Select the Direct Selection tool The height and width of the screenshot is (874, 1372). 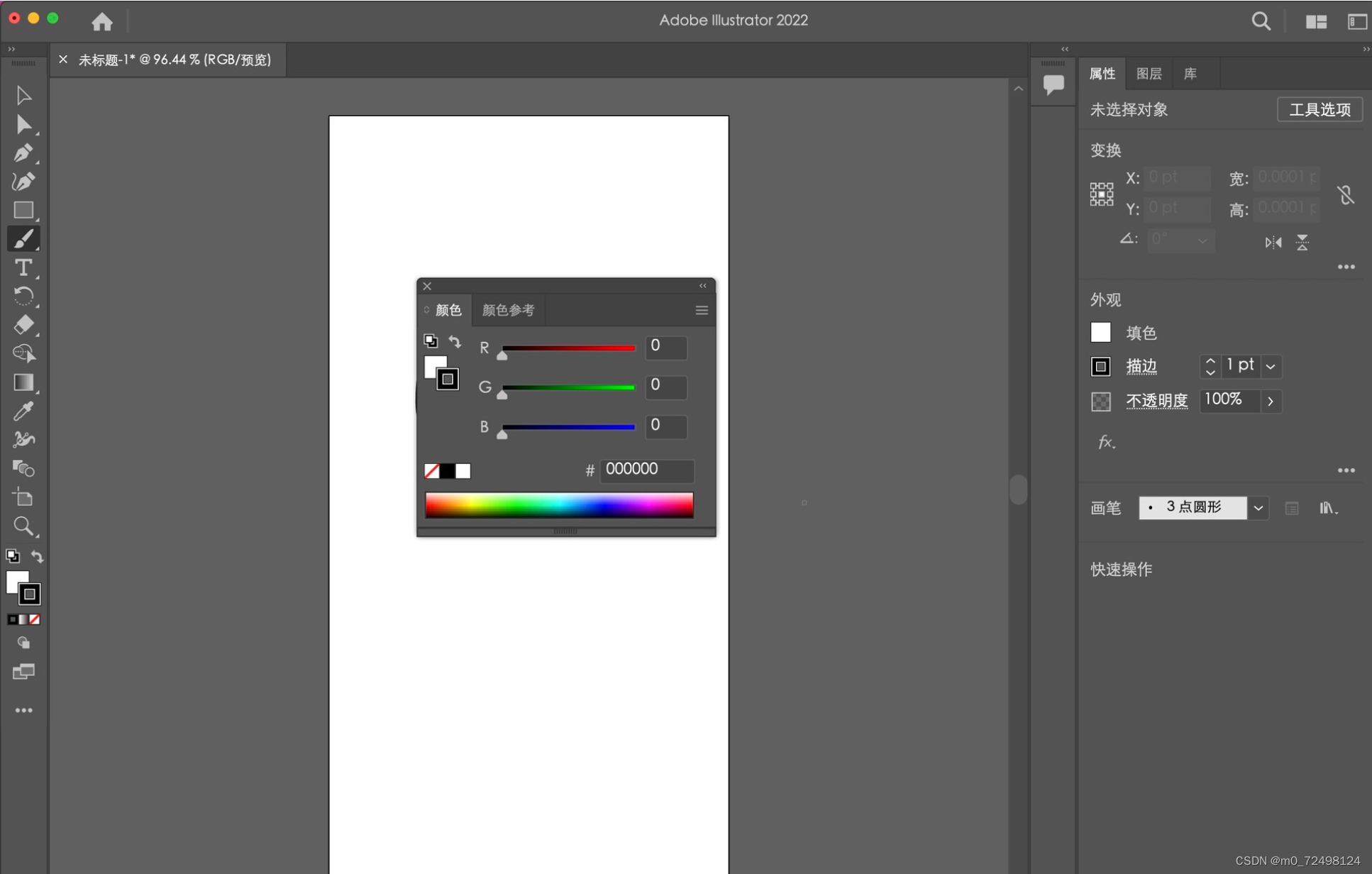[x=23, y=125]
